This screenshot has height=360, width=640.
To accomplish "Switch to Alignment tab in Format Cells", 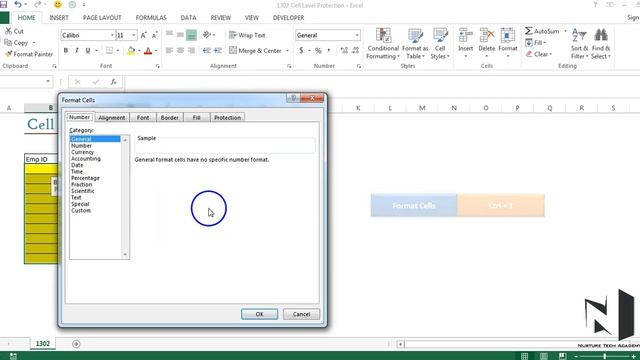I will [x=112, y=118].
